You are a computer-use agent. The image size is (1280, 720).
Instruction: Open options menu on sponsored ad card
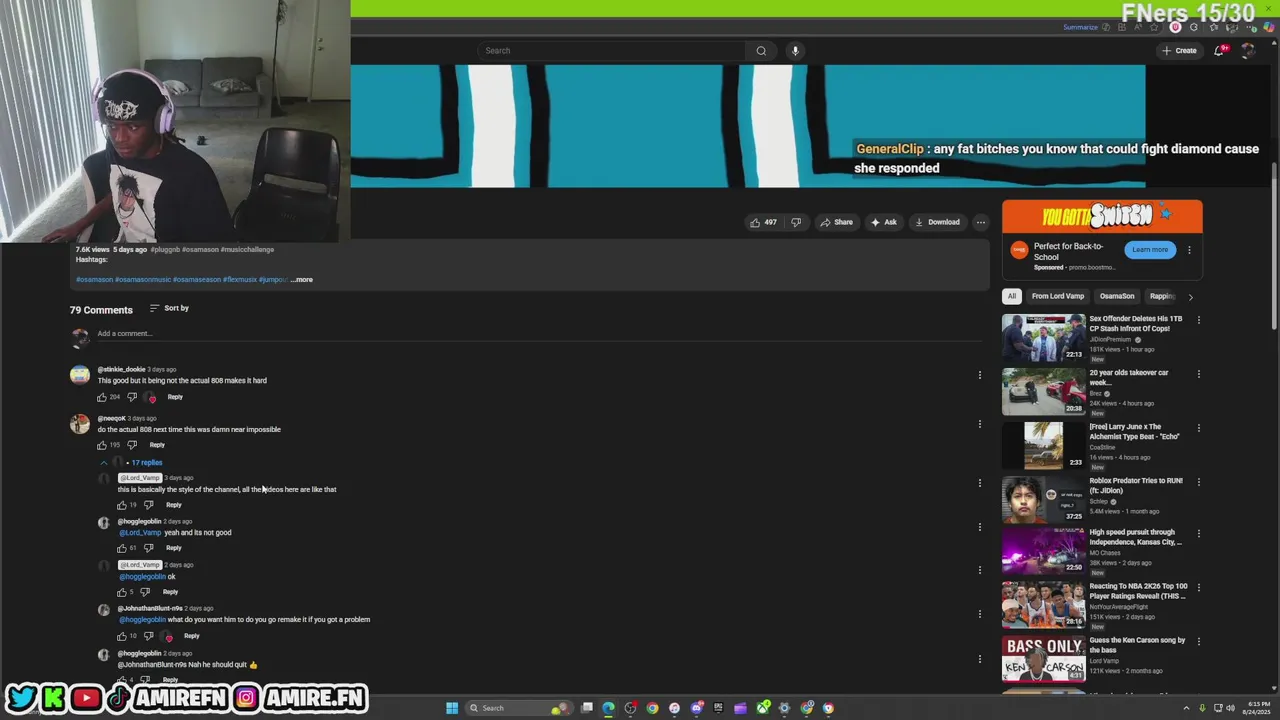tap(1189, 250)
